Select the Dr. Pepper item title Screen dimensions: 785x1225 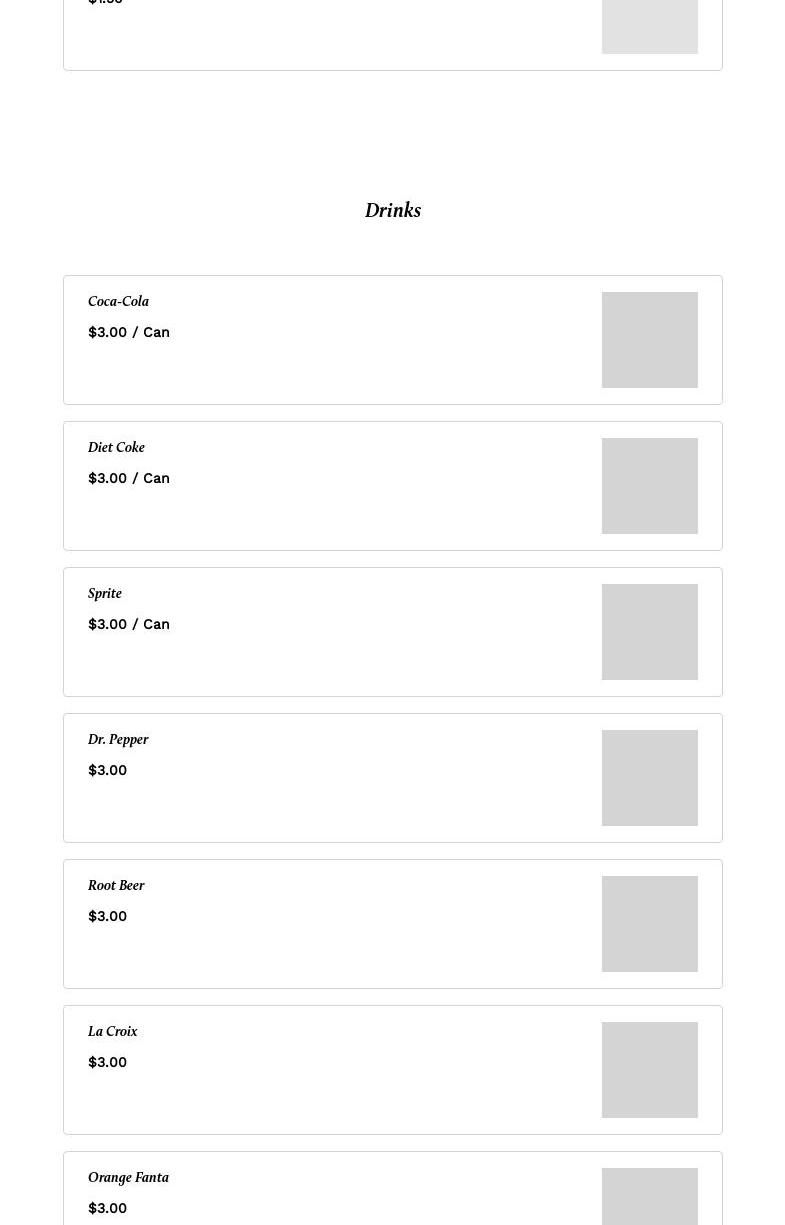coord(118,740)
